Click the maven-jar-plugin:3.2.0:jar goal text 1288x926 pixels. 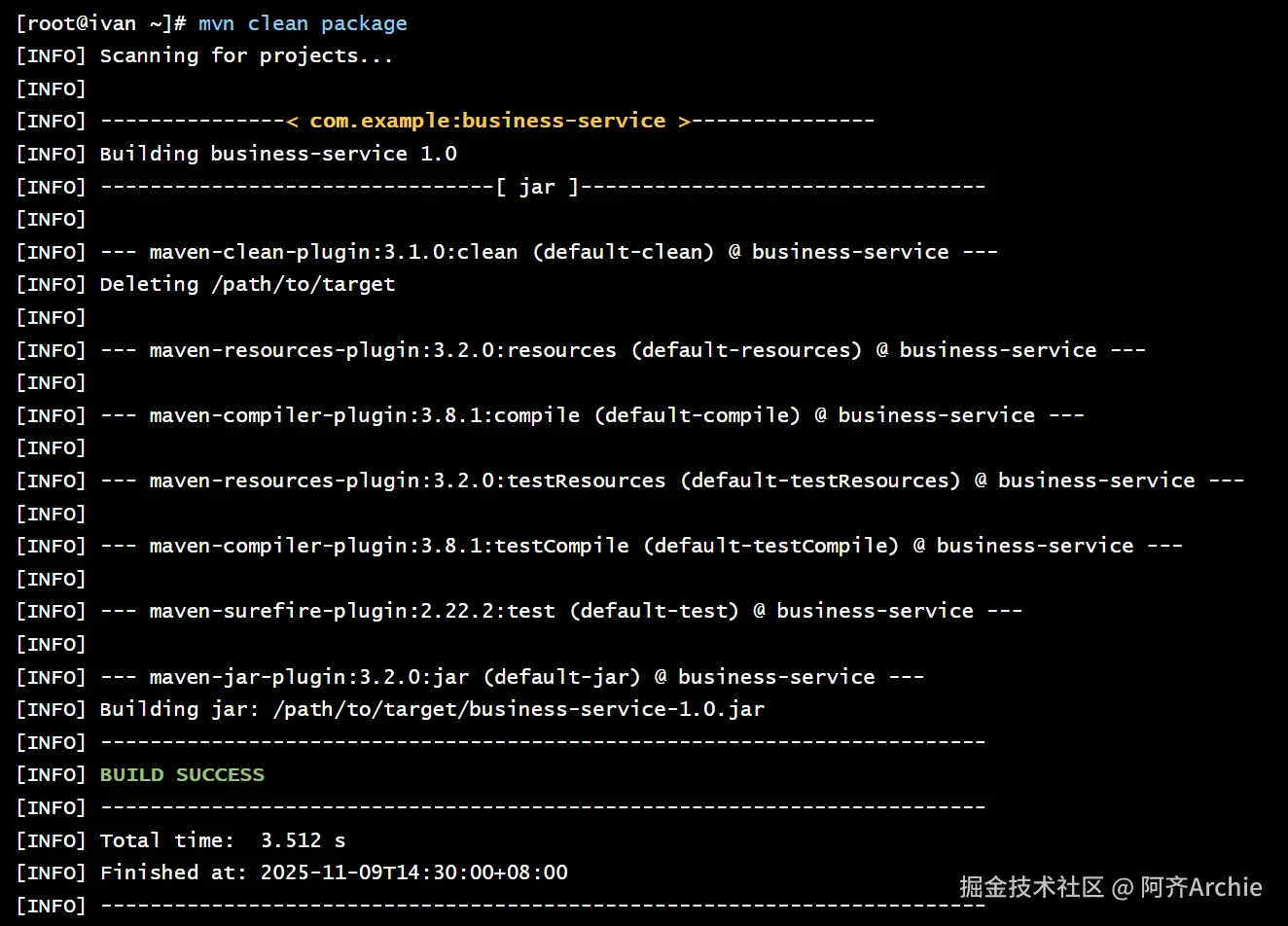pyautogui.click(x=308, y=677)
